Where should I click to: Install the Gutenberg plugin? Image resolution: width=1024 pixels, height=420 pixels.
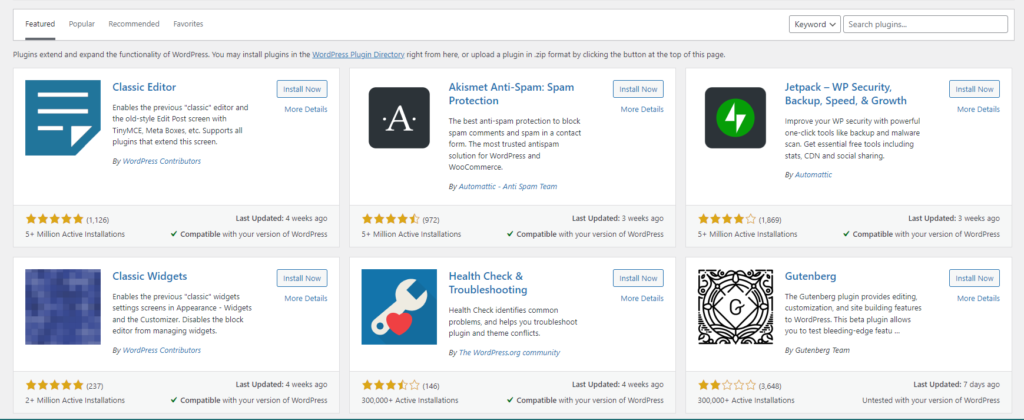click(974, 278)
